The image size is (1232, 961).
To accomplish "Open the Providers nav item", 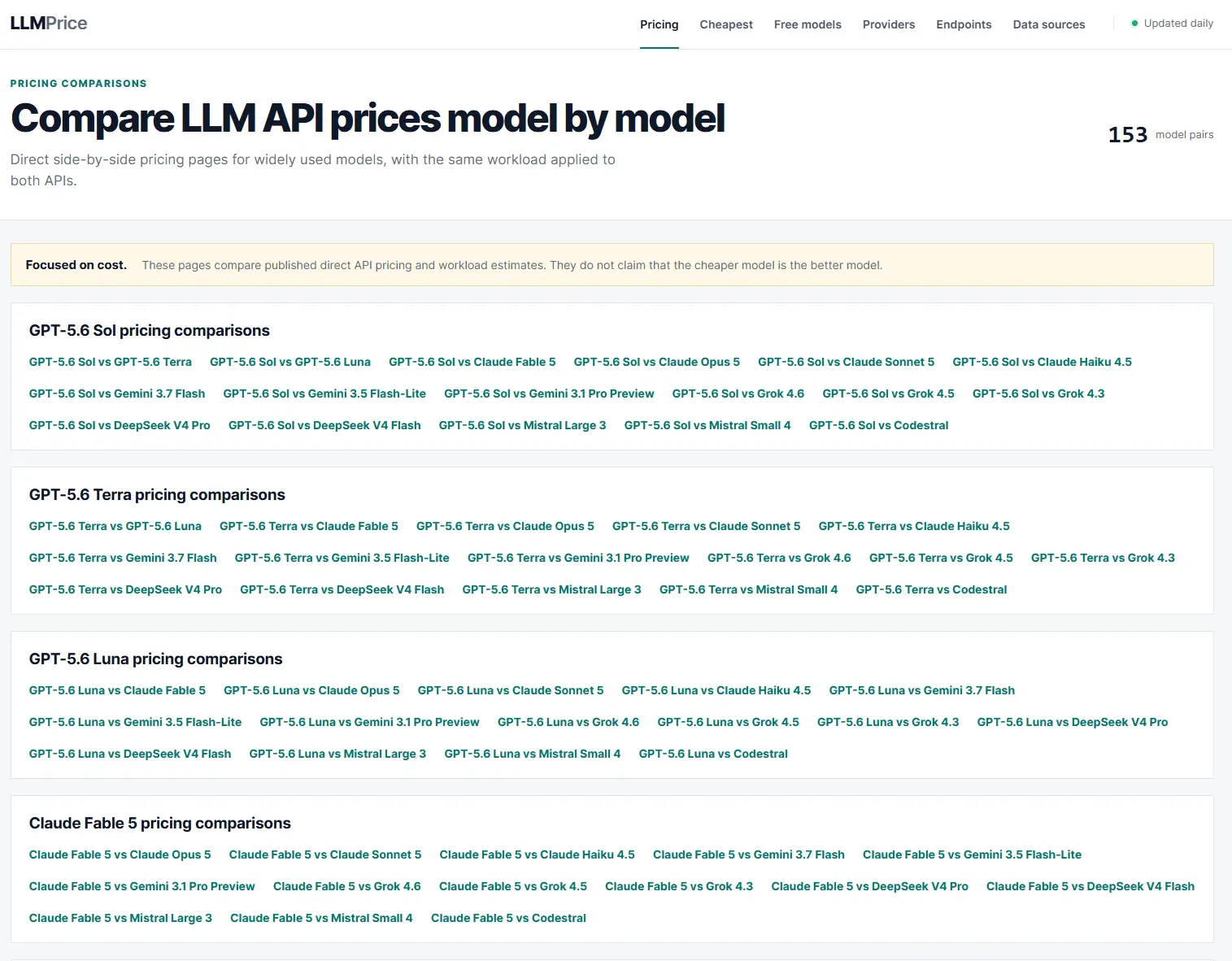I will pyautogui.click(x=889, y=24).
